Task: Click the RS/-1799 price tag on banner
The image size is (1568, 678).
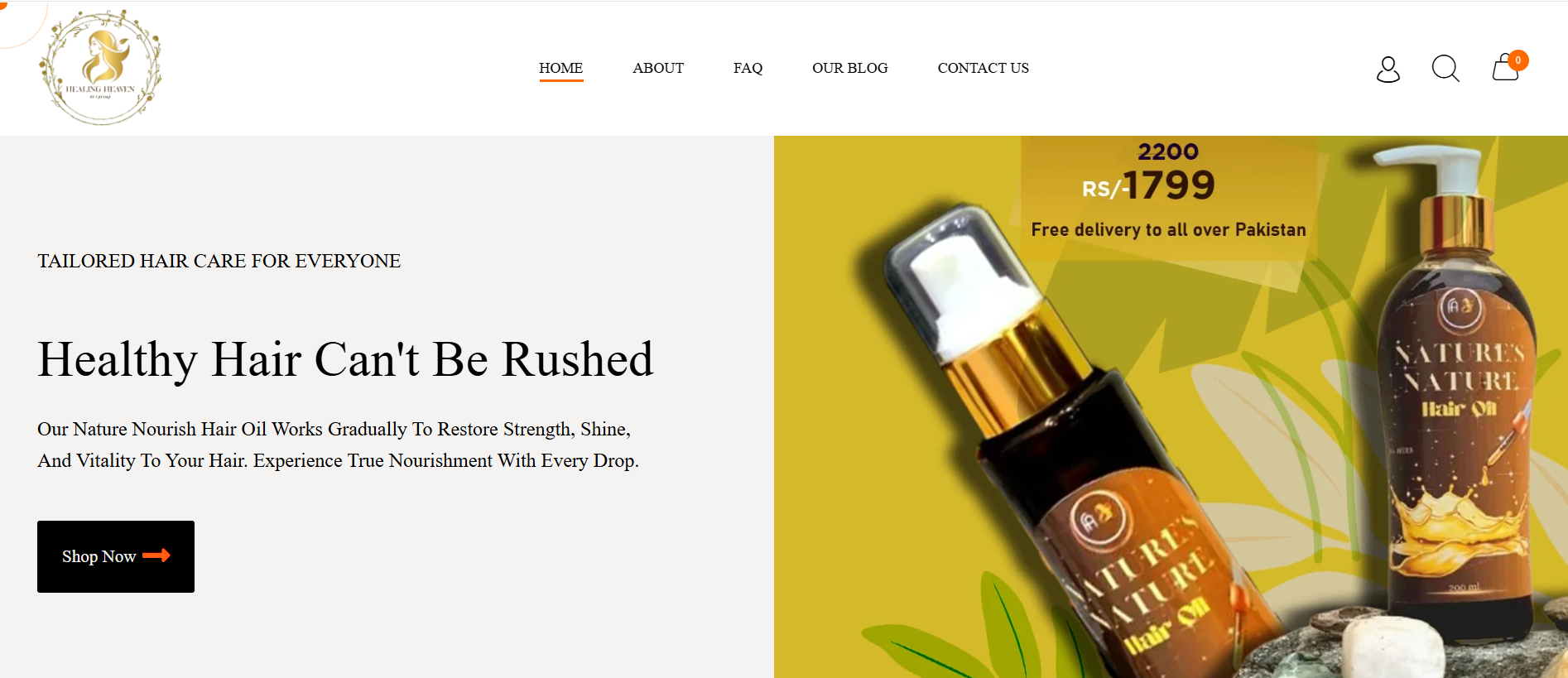Action: coord(1149,185)
